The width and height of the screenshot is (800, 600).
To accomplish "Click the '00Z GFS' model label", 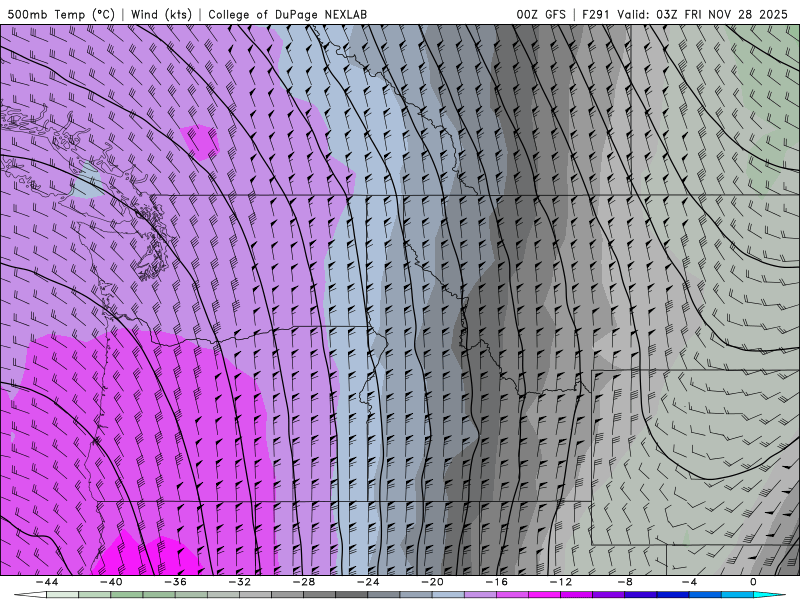I will 541,14.
